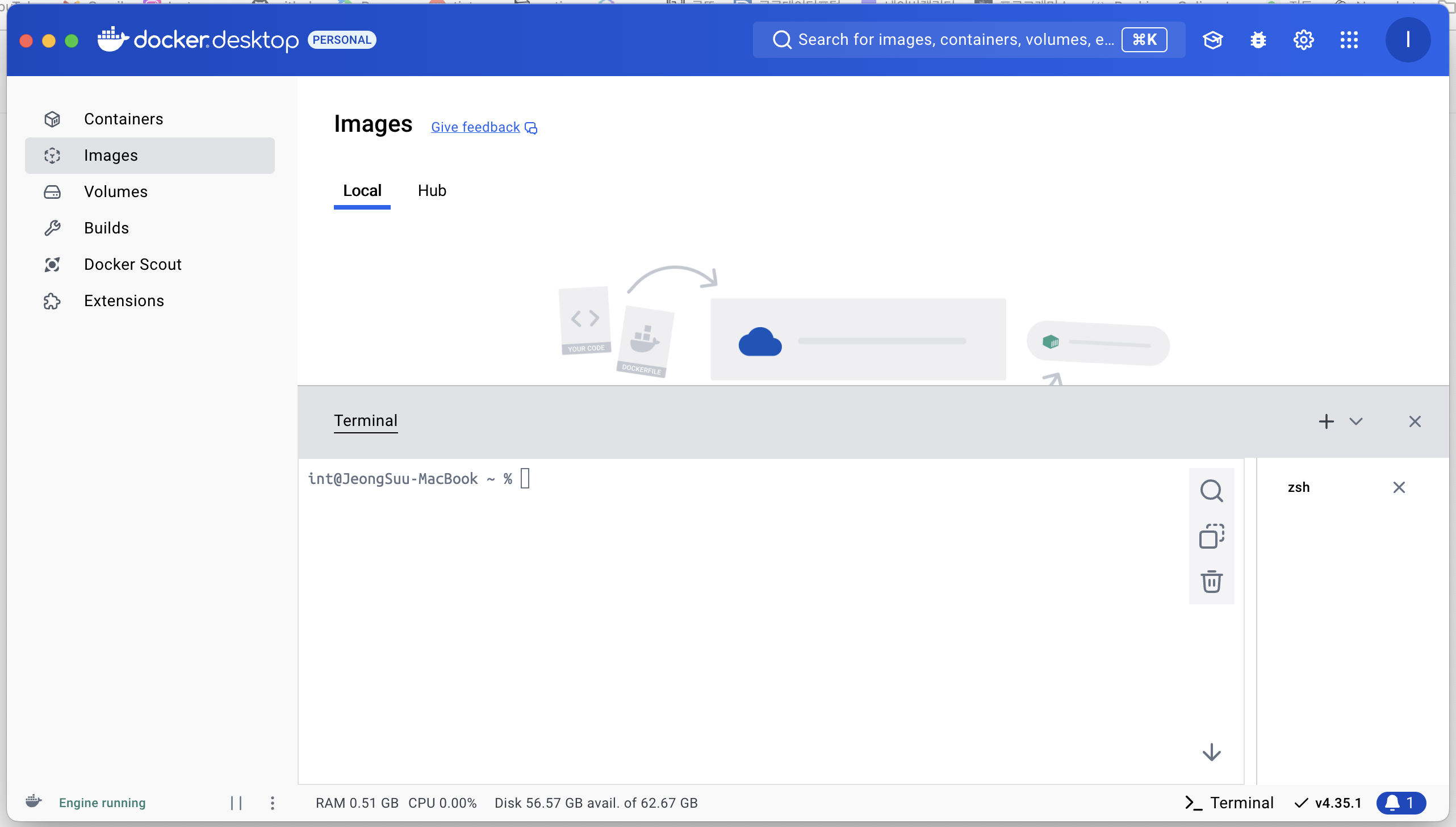This screenshot has width=1456, height=827.
Task: Switch to the Hub tab
Action: point(432,191)
